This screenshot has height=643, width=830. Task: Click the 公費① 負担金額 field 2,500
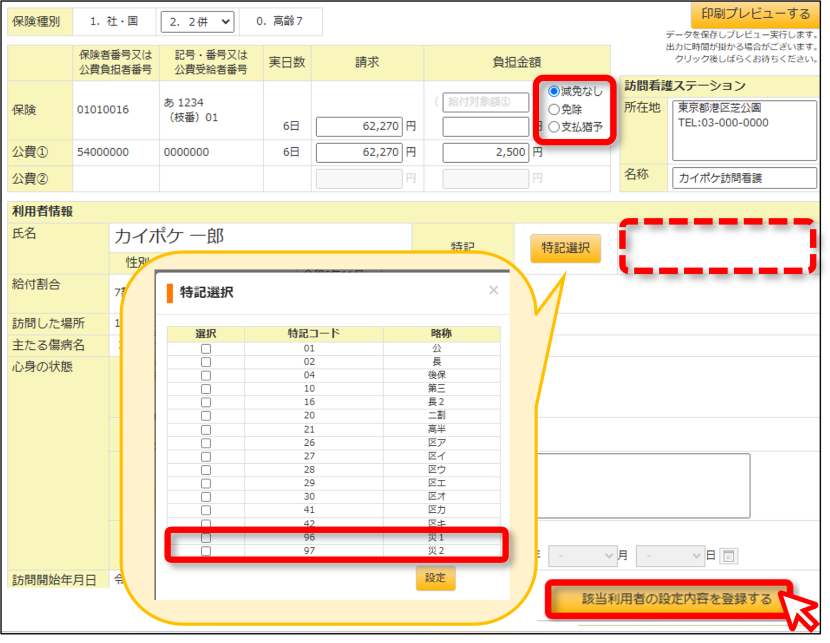click(x=485, y=152)
